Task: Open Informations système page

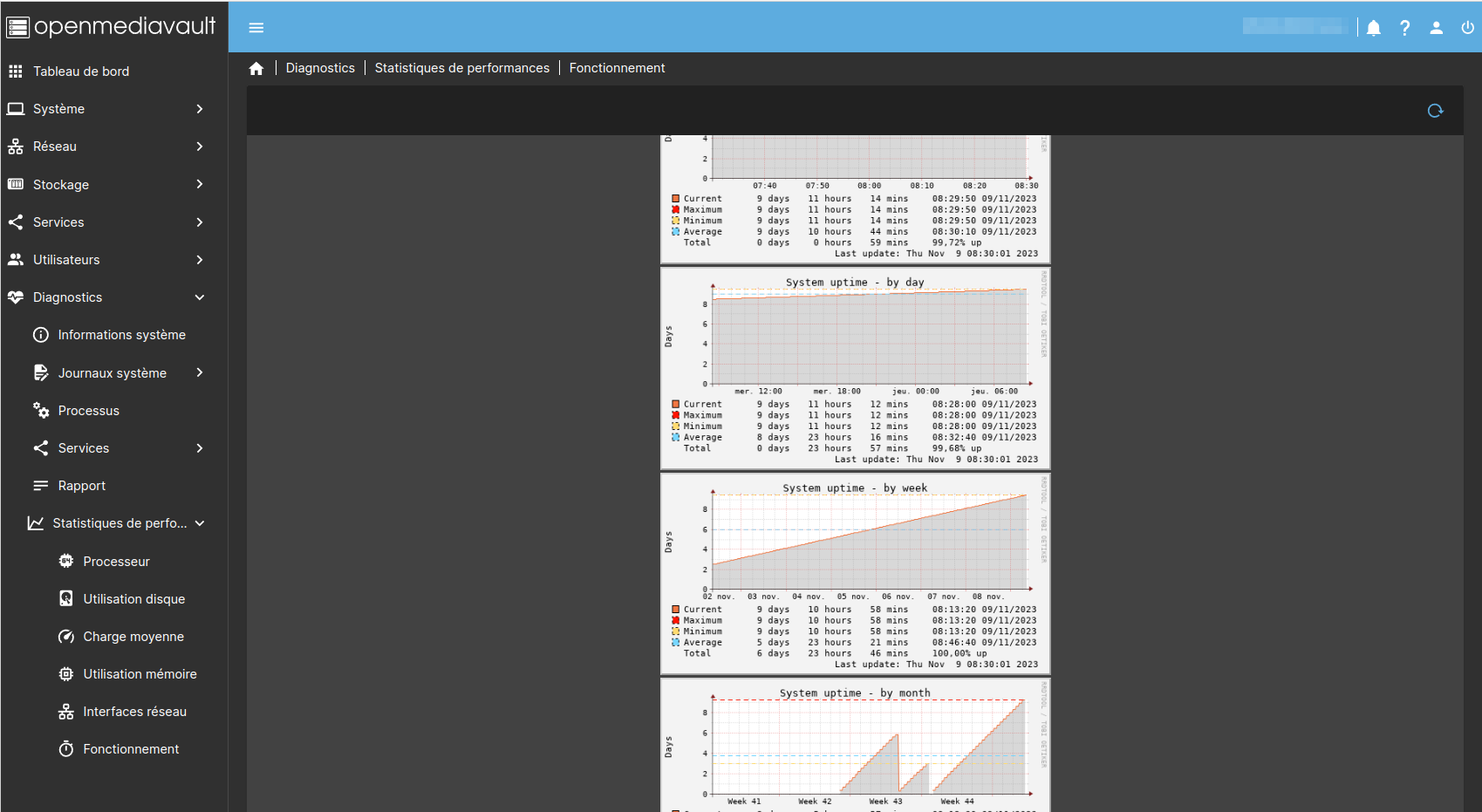Action: 121,335
